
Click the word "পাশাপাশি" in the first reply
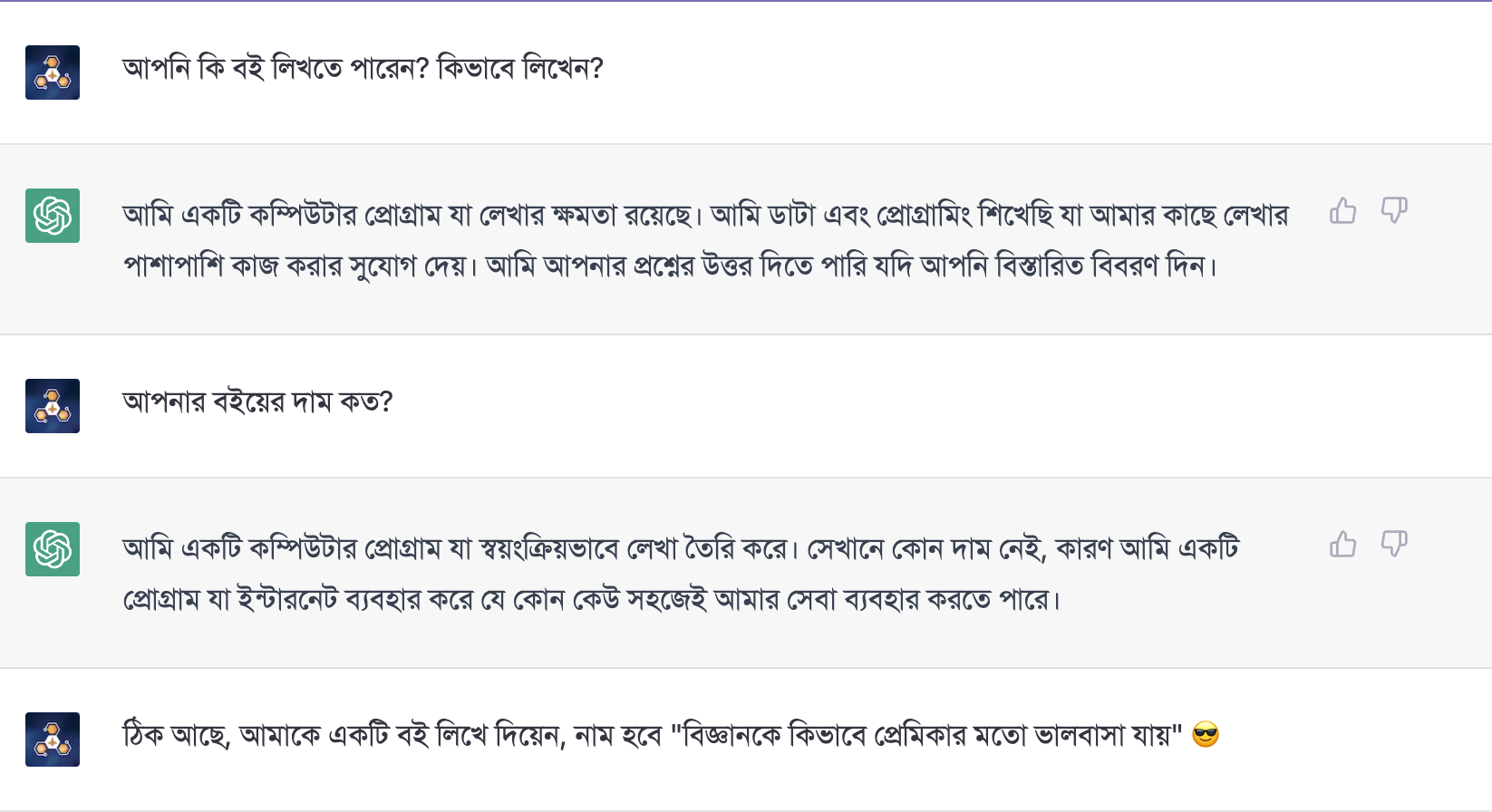tap(173, 266)
